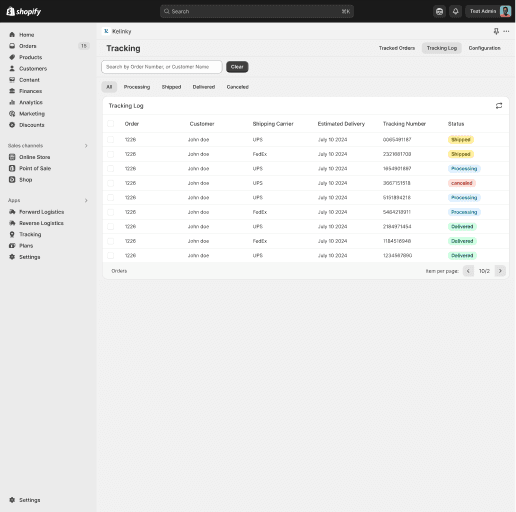Open Tracking in the Apps list
The width and height of the screenshot is (516, 512).
(x=30, y=234)
